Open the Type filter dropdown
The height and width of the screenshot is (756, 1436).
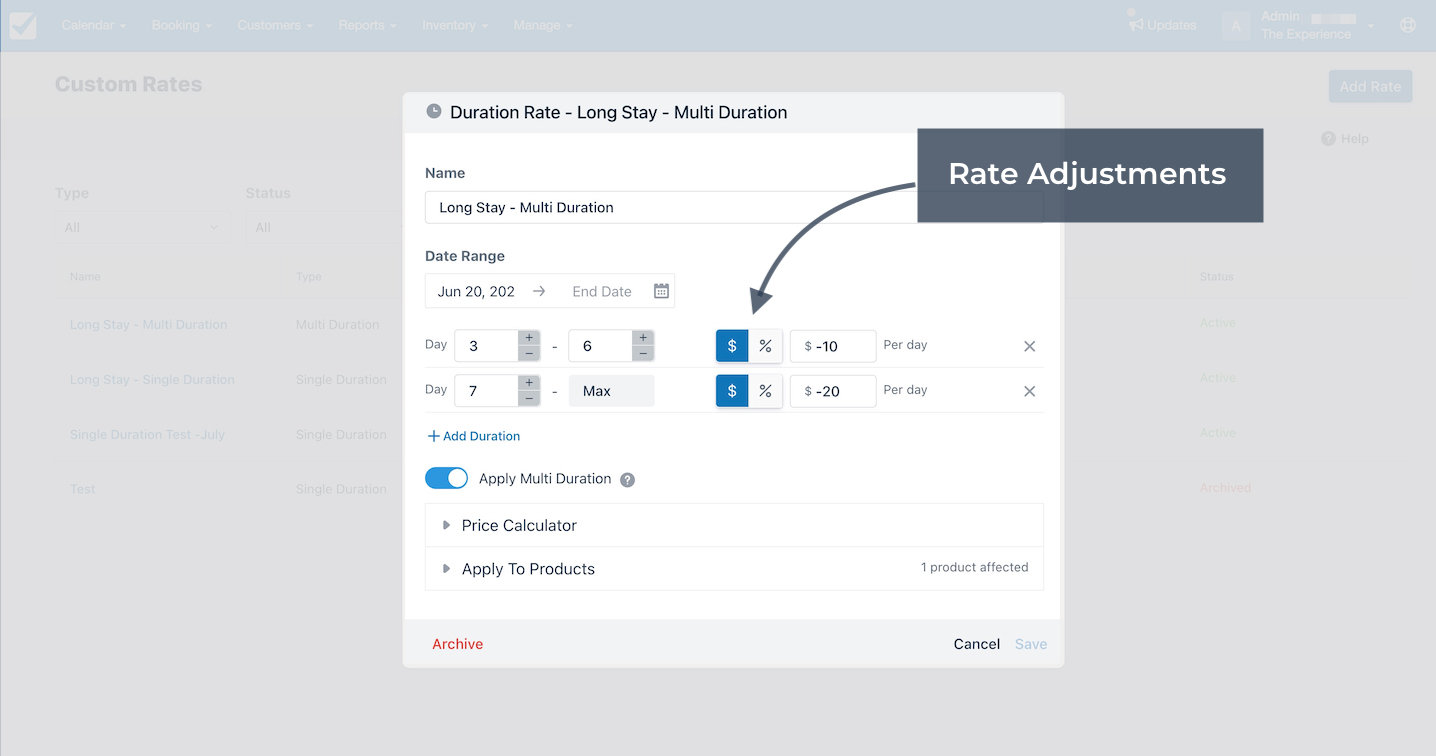(142, 228)
